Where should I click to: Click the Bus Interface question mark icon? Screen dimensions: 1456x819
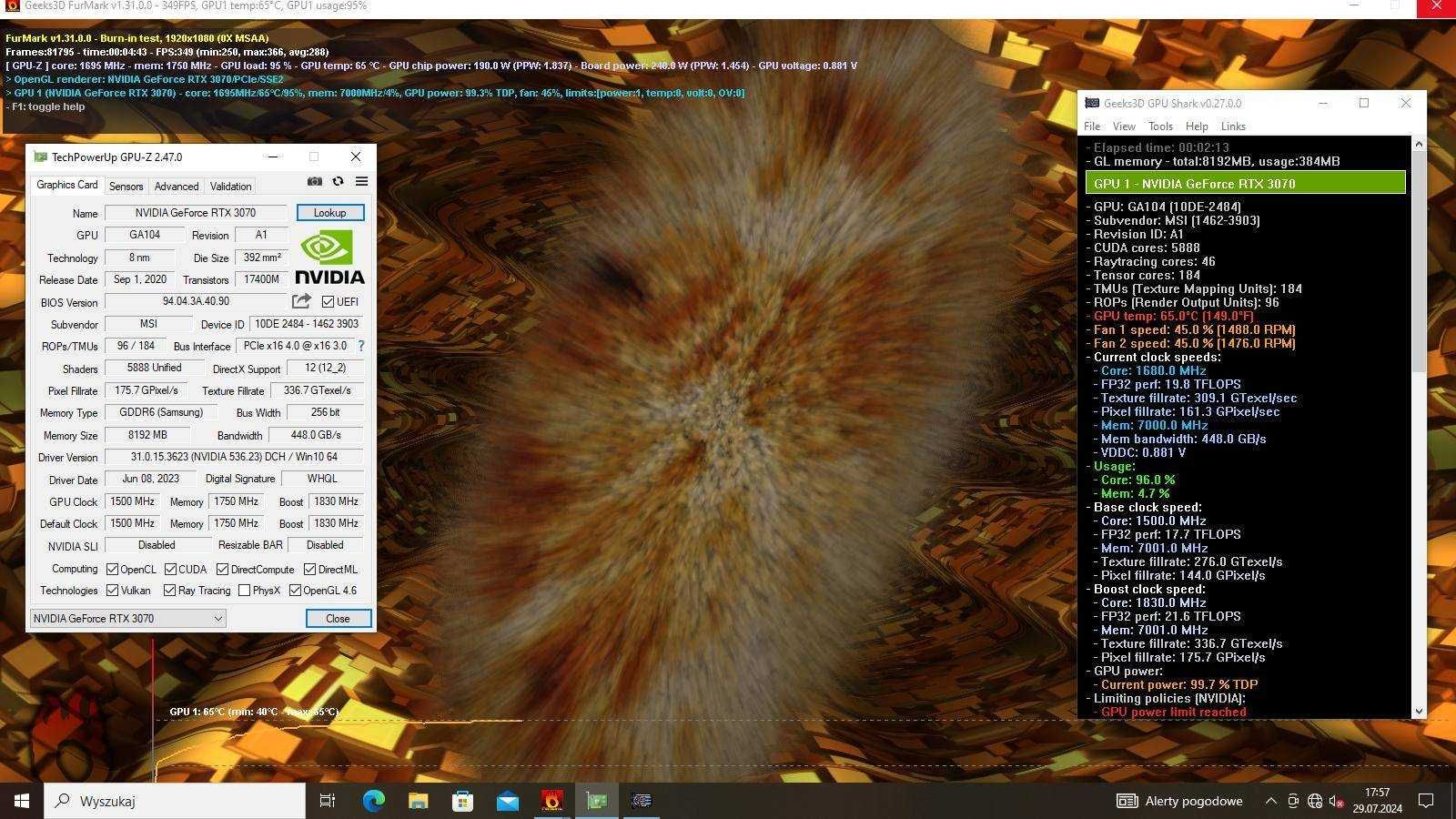click(361, 346)
